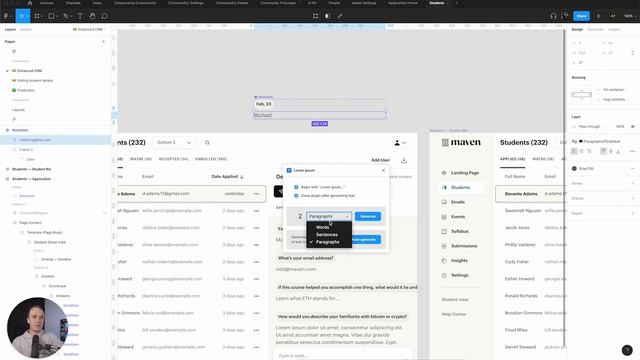
Task: Click the text align top icon
Action: [603, 151]
